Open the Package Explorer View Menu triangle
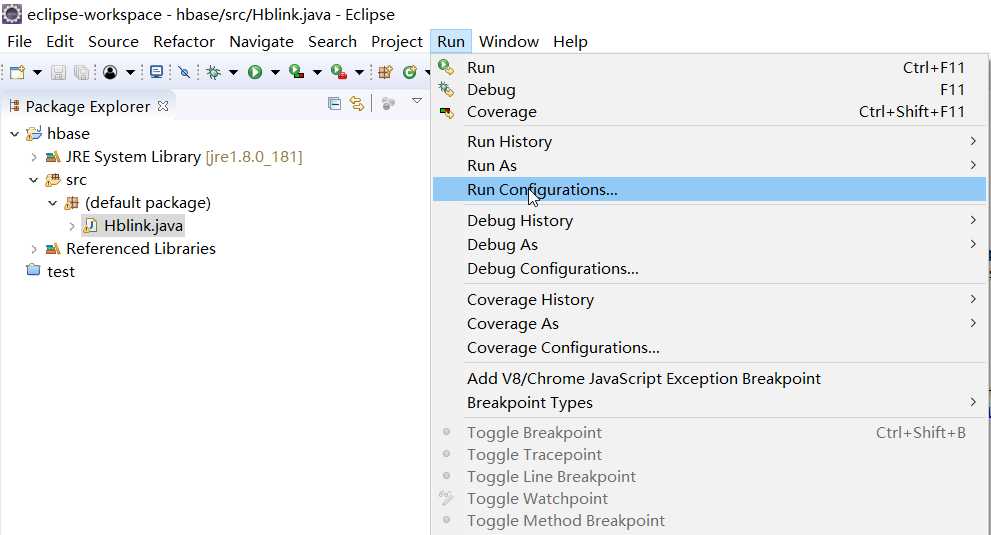Screen dimensions: 991x535 416,101
